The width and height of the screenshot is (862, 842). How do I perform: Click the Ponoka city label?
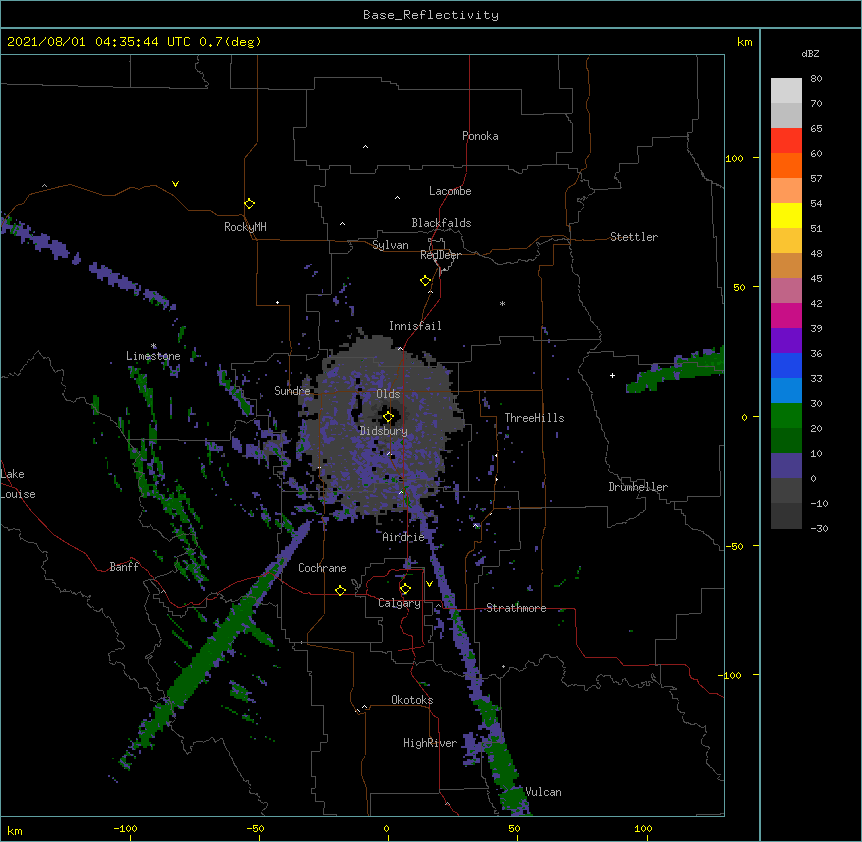pyautogui.click(x=480, y=136)
